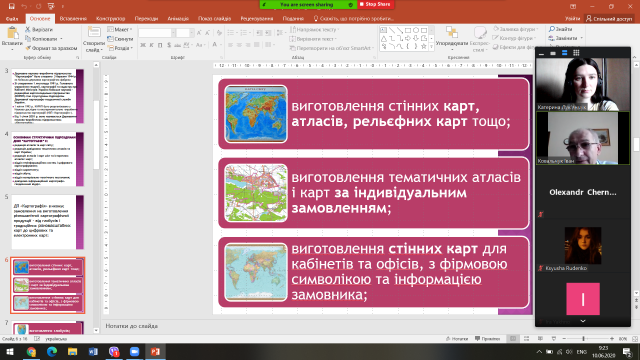Screen dimensions: 640x360
Task: Click Увійти sign-in link
Action: 572,19
